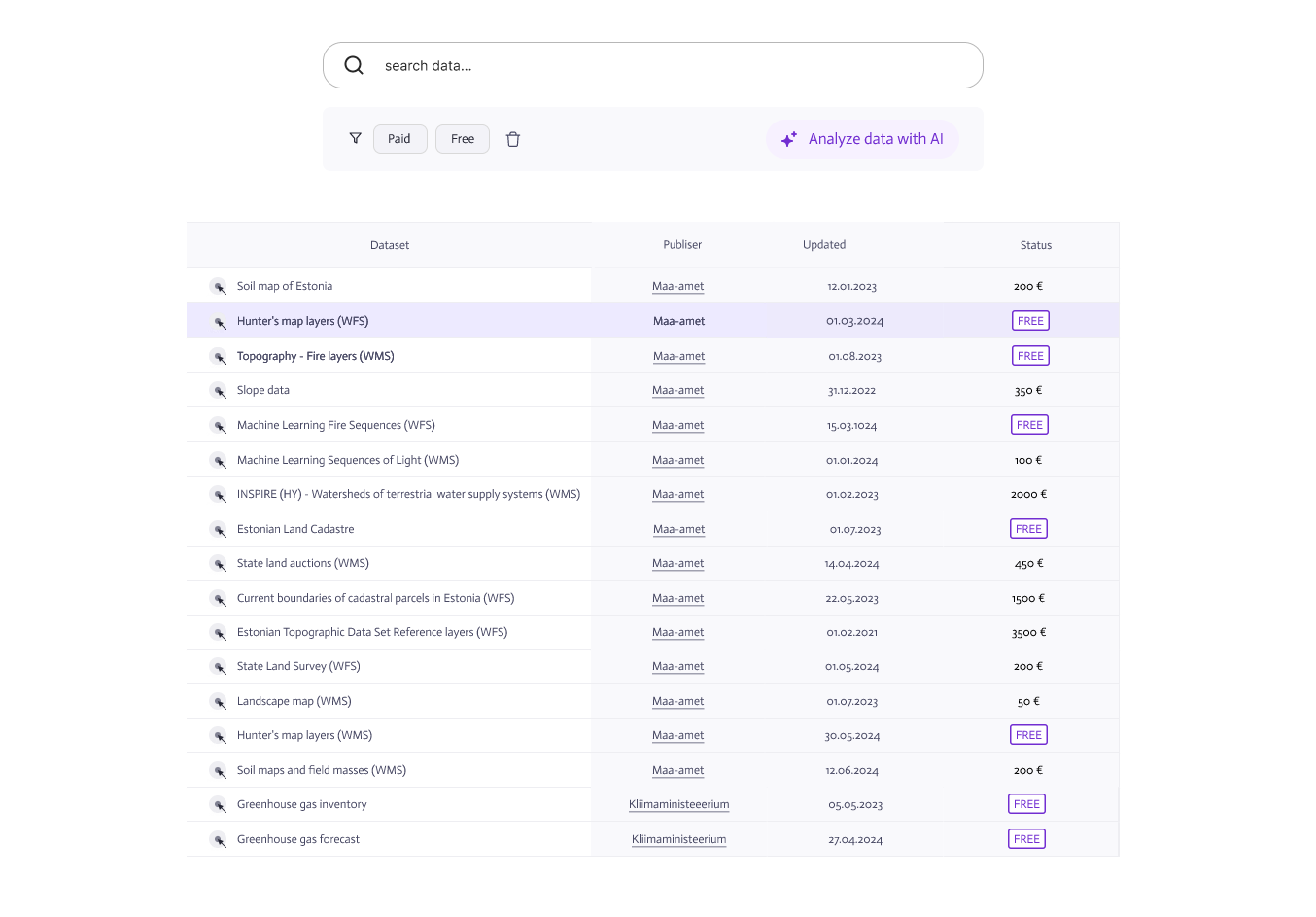Click the 3500 € price cell

(1028, 632)
